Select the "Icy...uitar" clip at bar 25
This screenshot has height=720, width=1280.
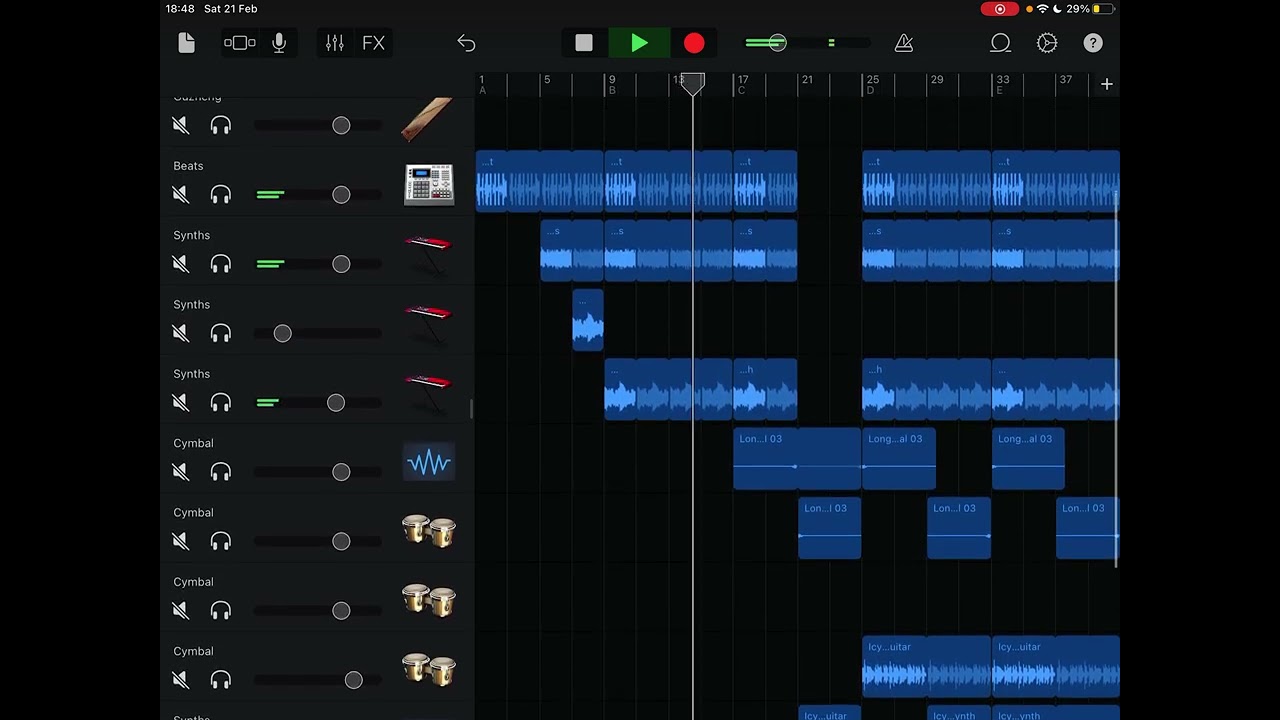pyautogui.click(x=927, y=667)
